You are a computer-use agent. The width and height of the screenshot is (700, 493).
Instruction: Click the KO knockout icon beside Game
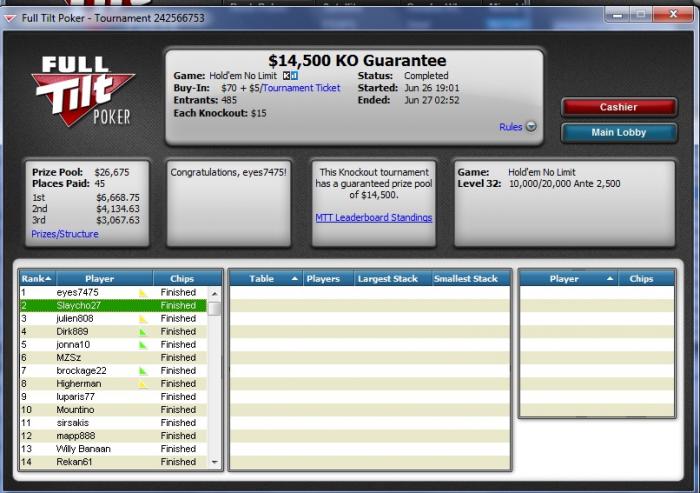[x=290, y=76]
